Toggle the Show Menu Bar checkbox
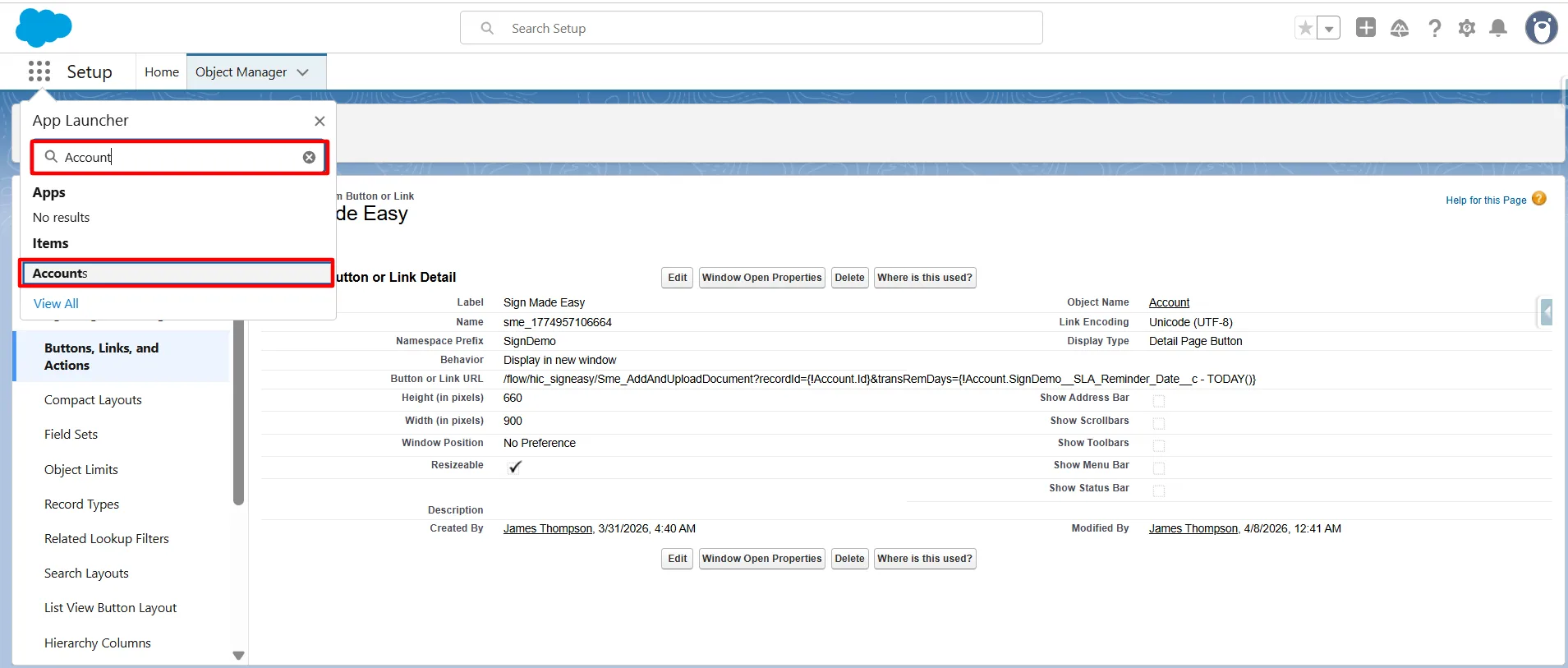Viewport: 1568px width, 668px height. click(1158, 468)
